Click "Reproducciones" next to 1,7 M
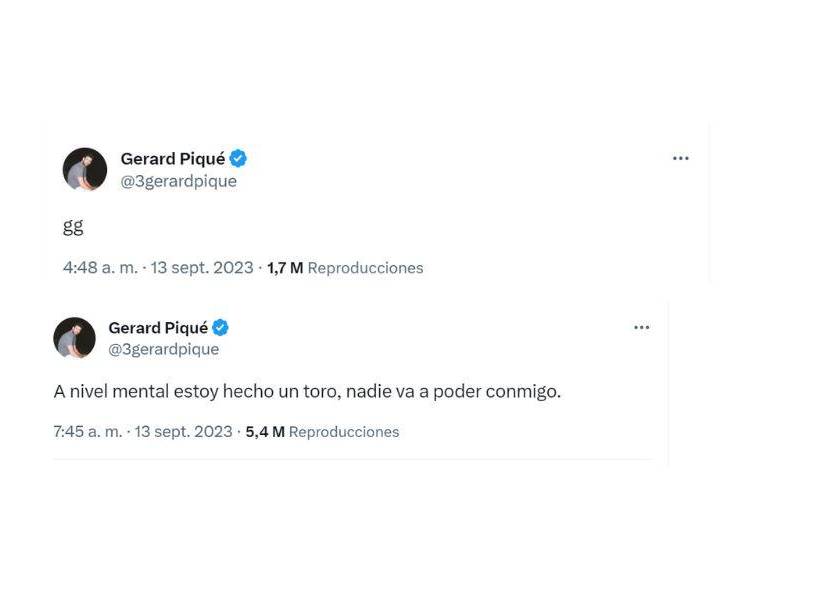The height and width of the screenshot is (600, 825). coord(365,268)
